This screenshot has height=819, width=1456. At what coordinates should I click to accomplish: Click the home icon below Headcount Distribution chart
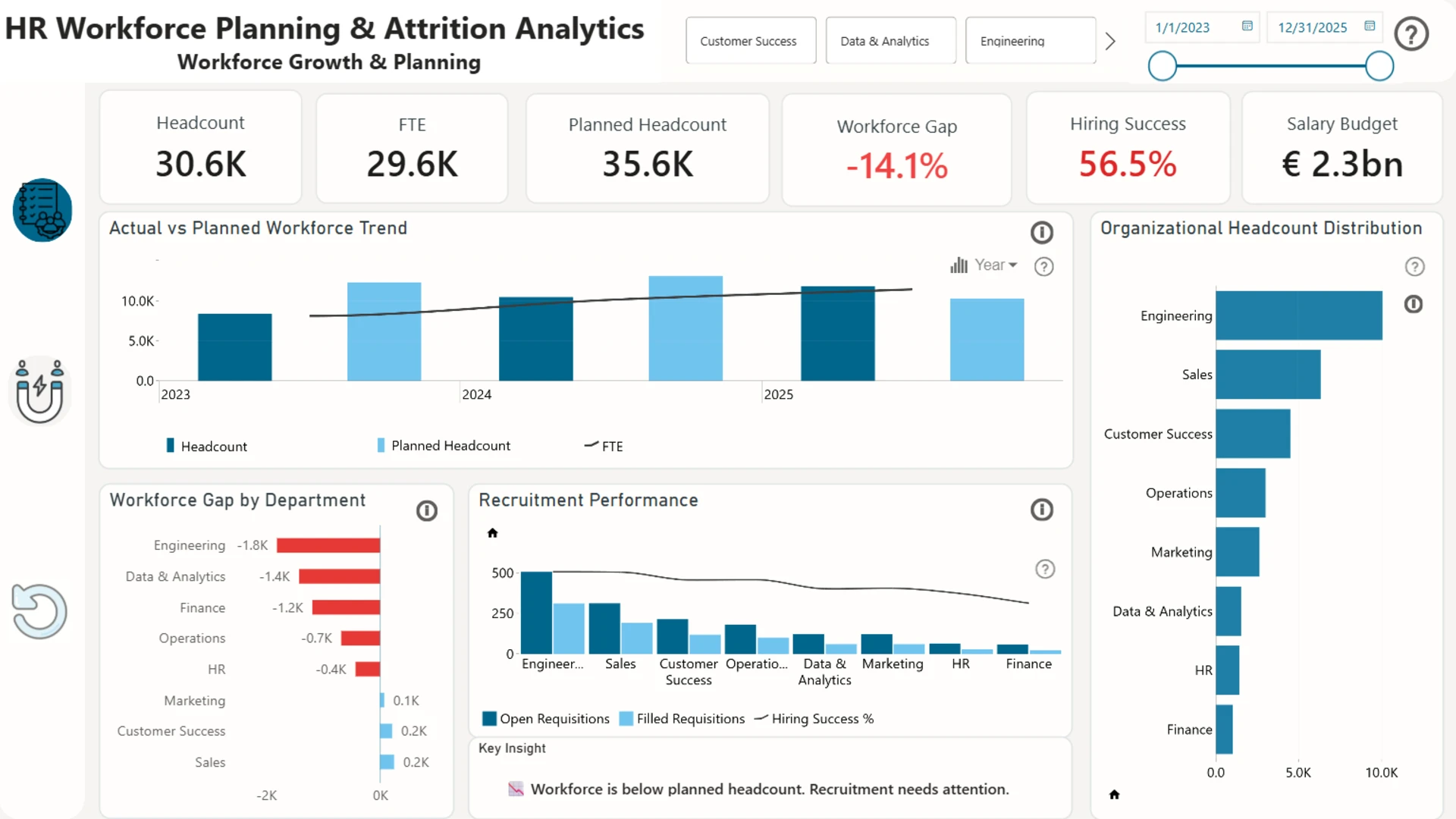[x=1114, y=795]
